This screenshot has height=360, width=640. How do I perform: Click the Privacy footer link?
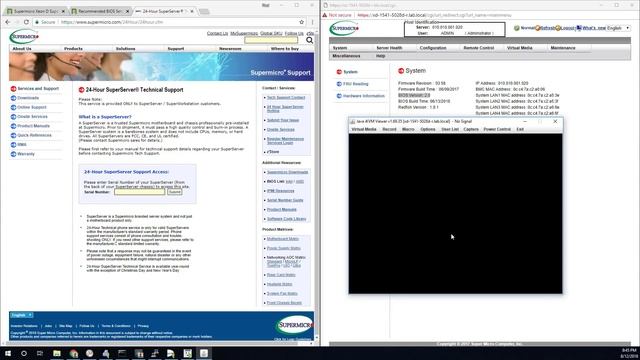143,326
